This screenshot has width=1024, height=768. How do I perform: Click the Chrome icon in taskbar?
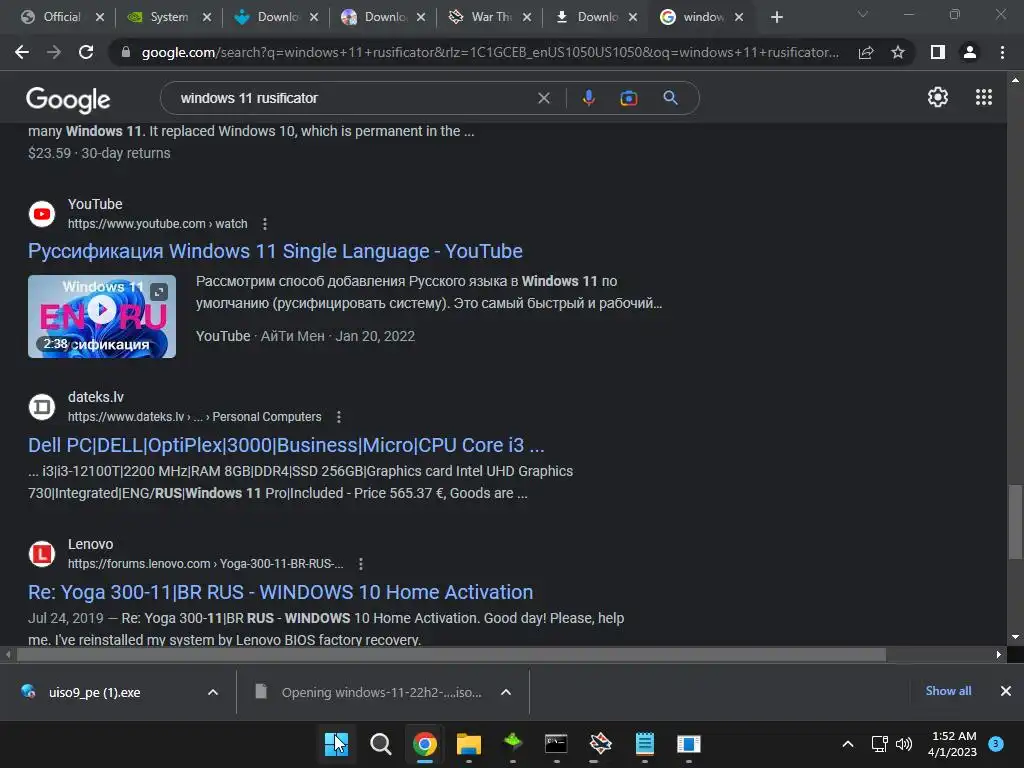click(x=424, y=744)
